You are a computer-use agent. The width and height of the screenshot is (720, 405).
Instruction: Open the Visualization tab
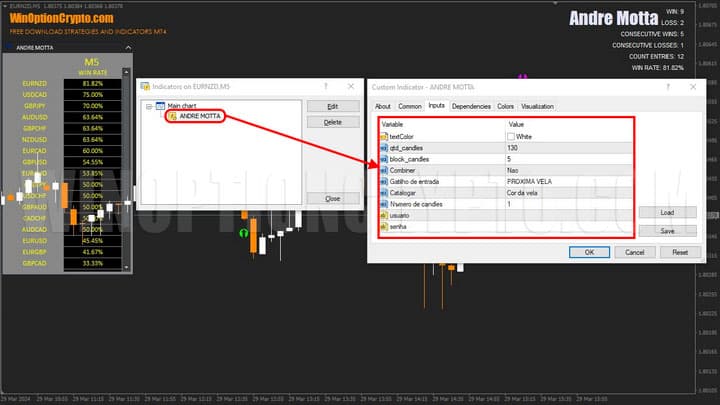[x=537, y=106]
